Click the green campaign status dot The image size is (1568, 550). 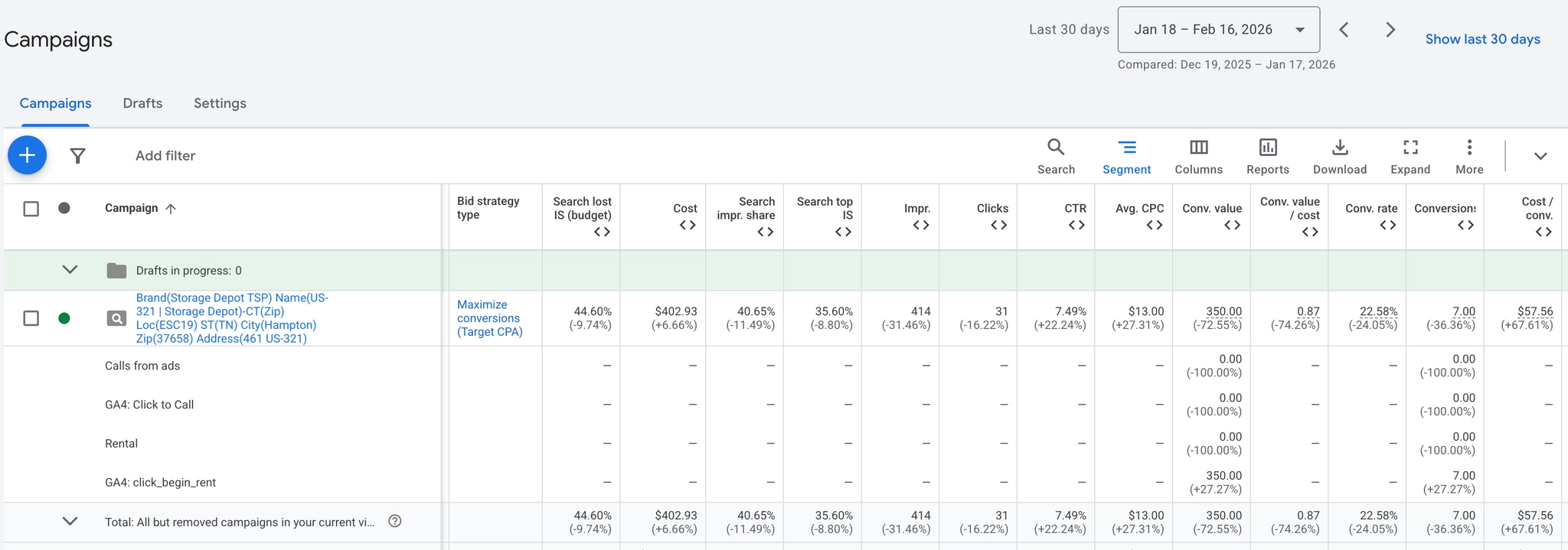[x=64, y=318]
